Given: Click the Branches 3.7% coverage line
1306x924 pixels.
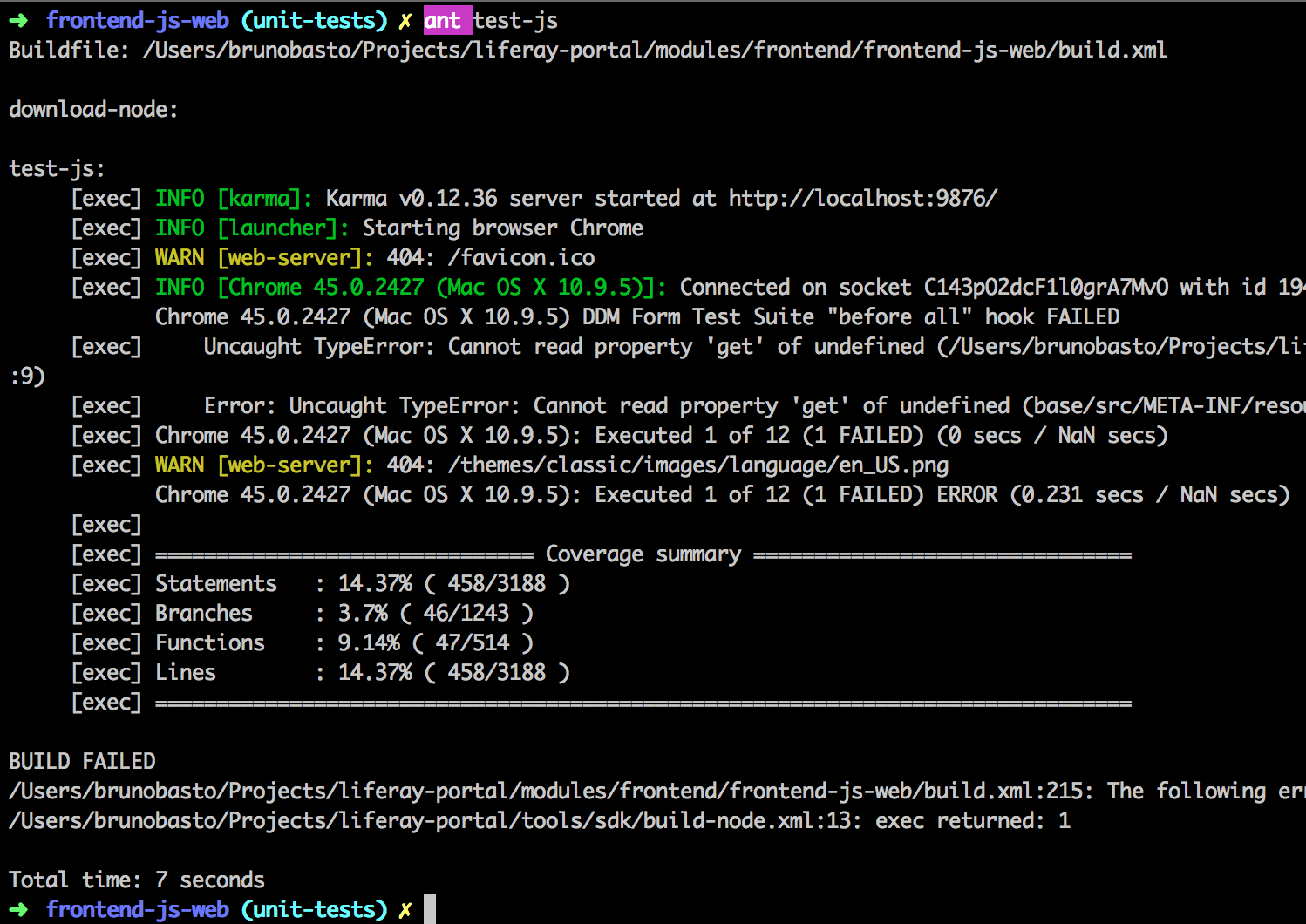Looking at the screenshot, I should click(x=344, y=614).
